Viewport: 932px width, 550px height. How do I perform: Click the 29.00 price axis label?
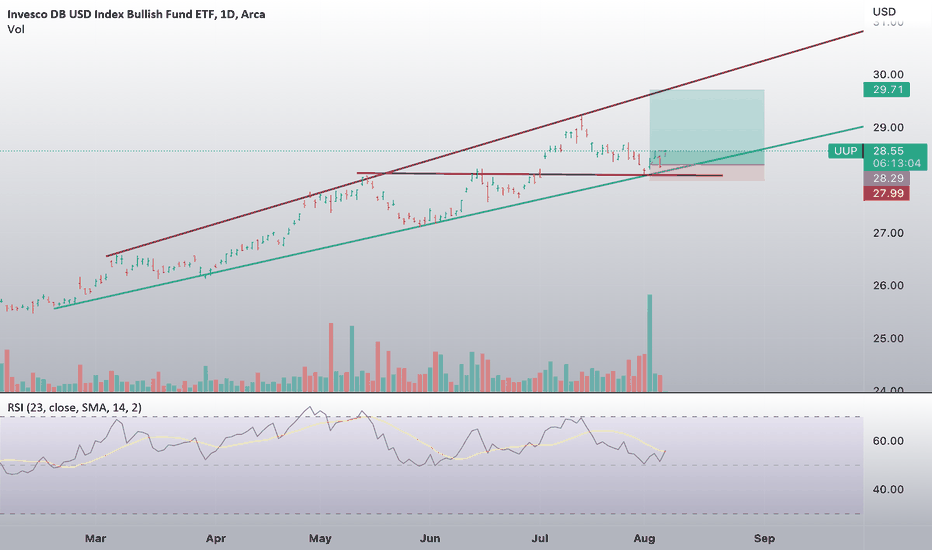[x=888, y=127]
